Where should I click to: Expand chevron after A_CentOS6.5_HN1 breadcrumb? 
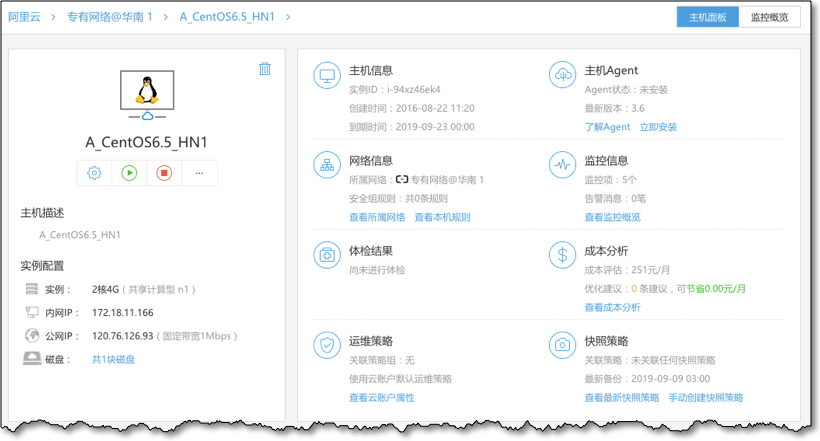point(288,17)
